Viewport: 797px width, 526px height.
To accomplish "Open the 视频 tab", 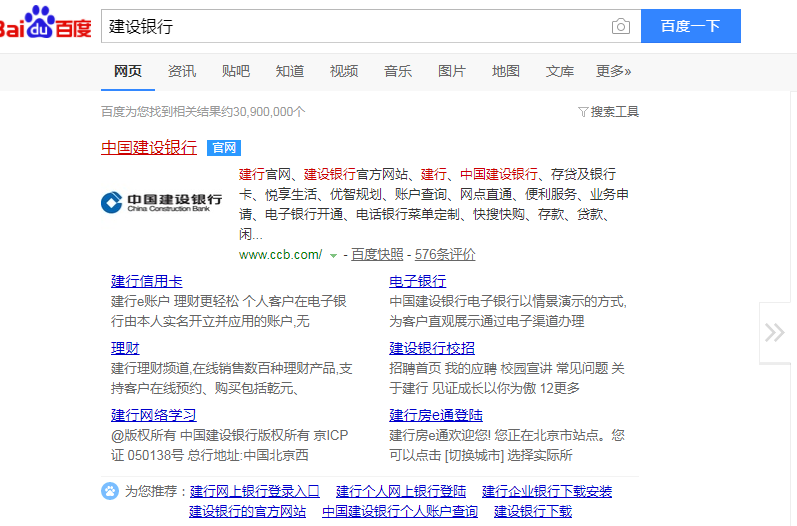I will click(x=344, y=71).
